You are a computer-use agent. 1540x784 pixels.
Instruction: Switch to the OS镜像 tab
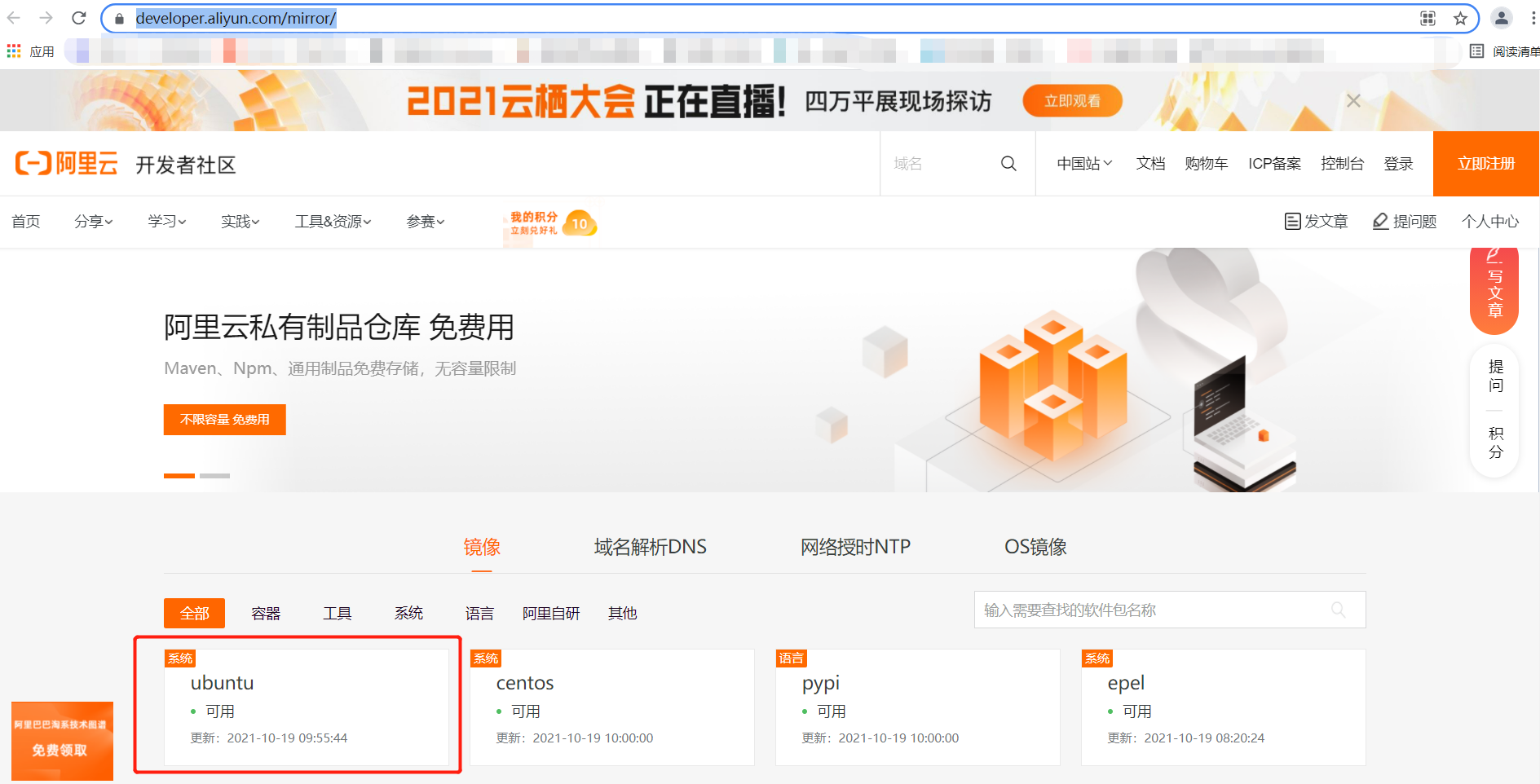pyautogui.click(x=1035, y=547)
